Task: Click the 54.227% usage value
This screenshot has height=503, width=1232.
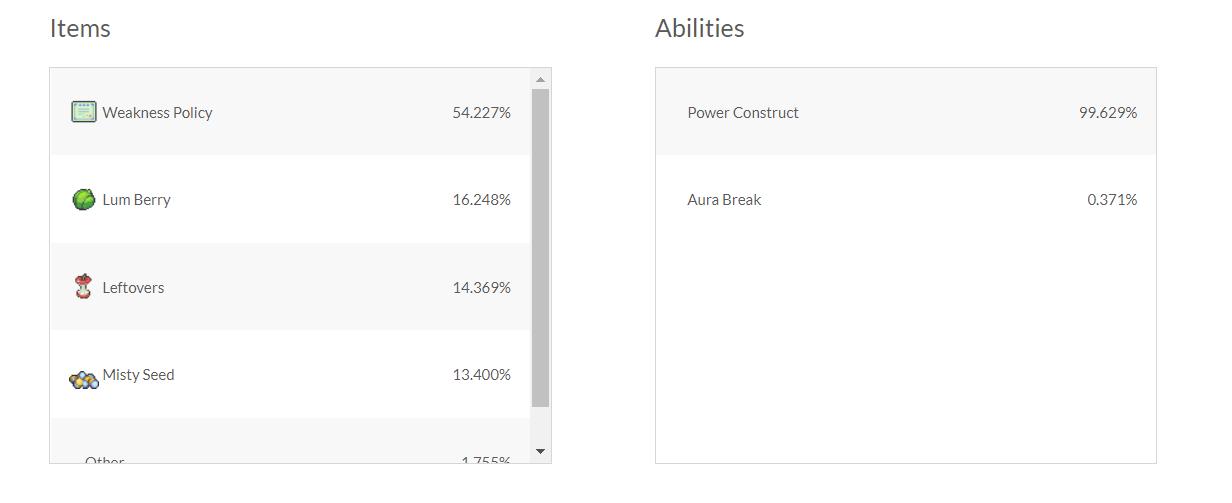Action: [x=481, y=113]
